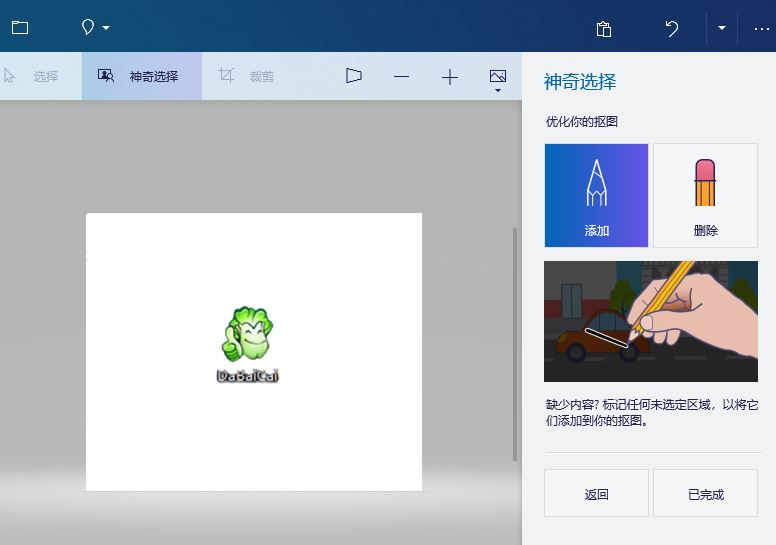Click the 返回 button

point(596,494)
